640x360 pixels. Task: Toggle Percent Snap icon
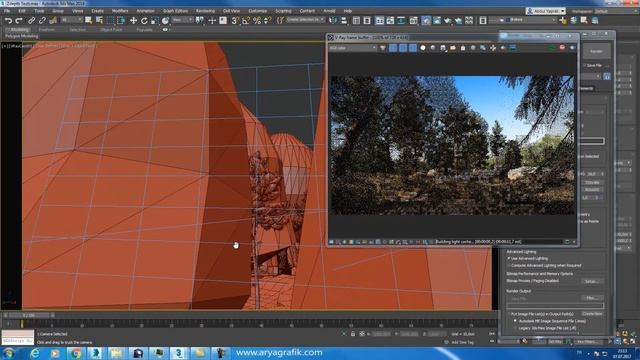pos(257,20)
